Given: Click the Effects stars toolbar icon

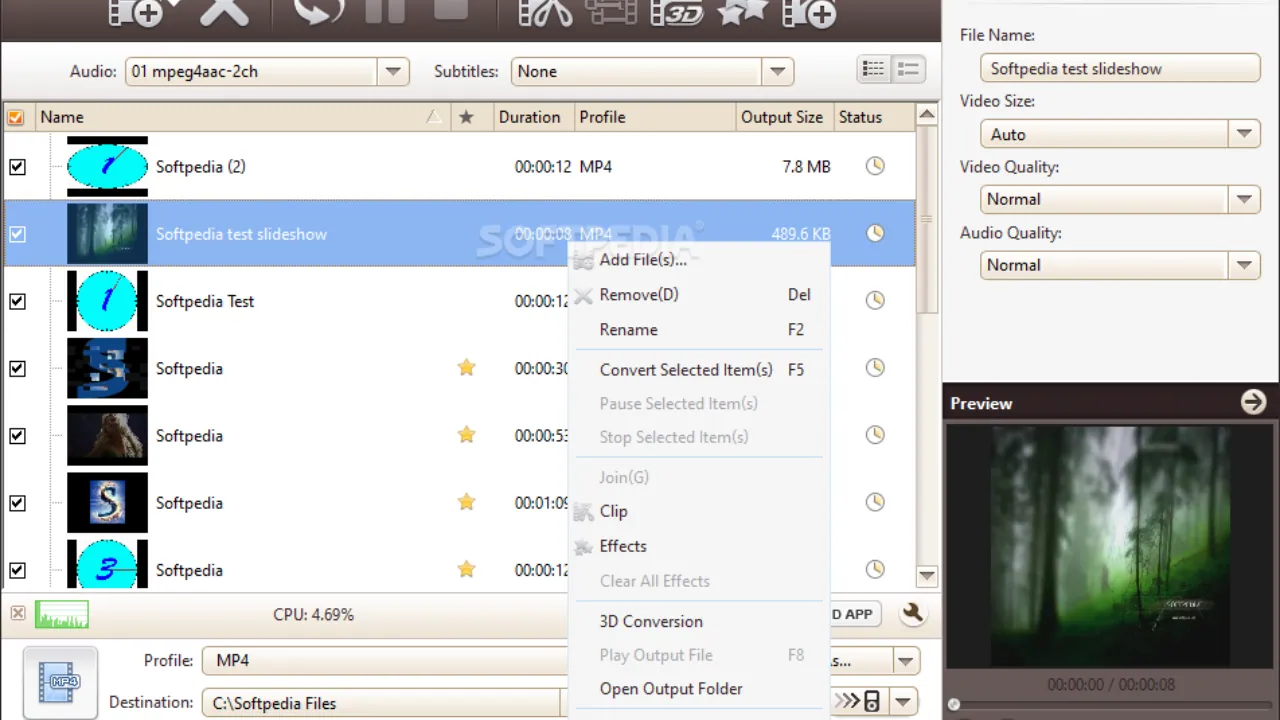Looking at the screenshot, I should pos(743,10).
